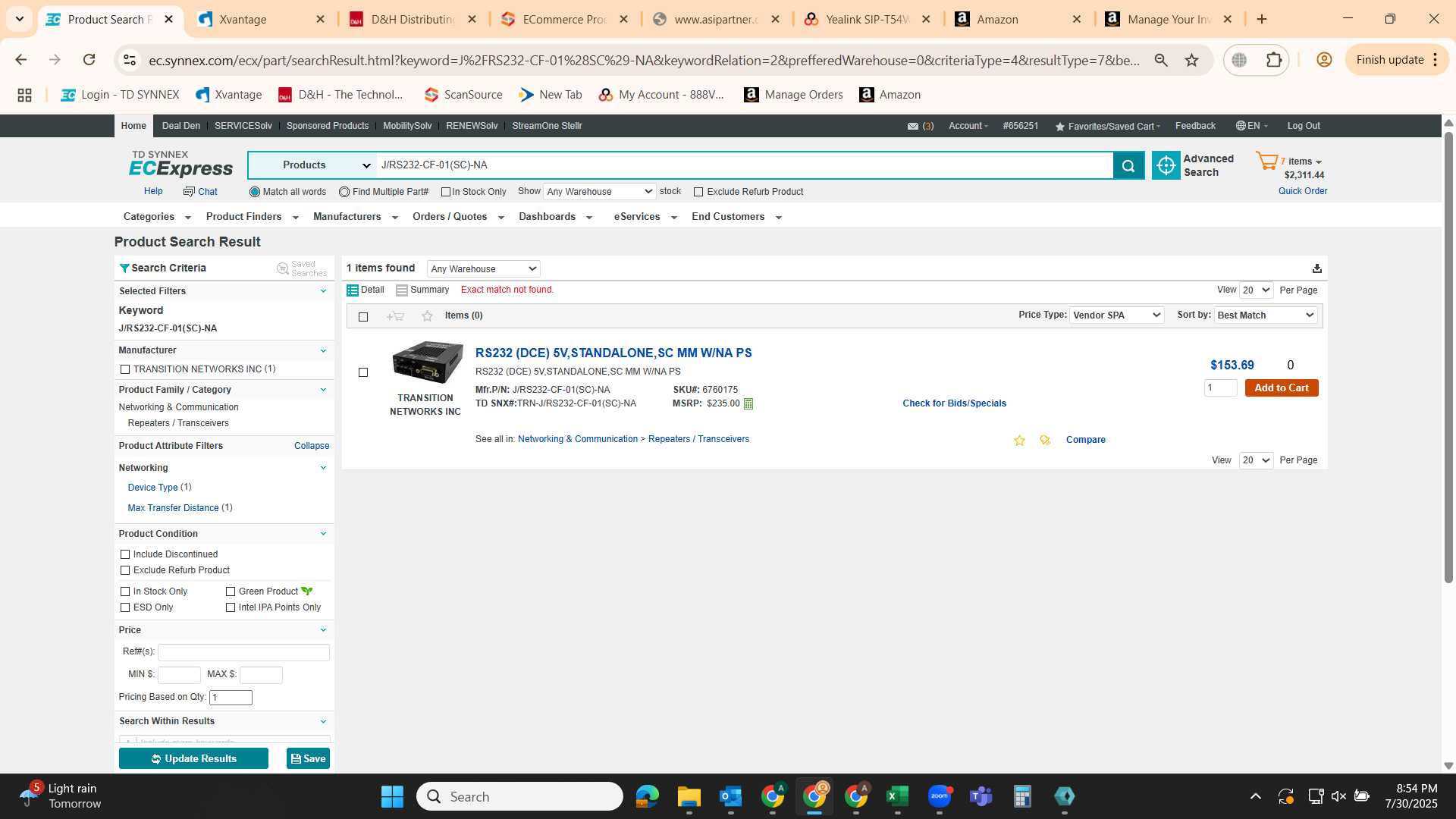Image resolution: width=1456 pixels, height=819 pixels.
Task: Check ESD Only filter
Action: tap(125, 607)
